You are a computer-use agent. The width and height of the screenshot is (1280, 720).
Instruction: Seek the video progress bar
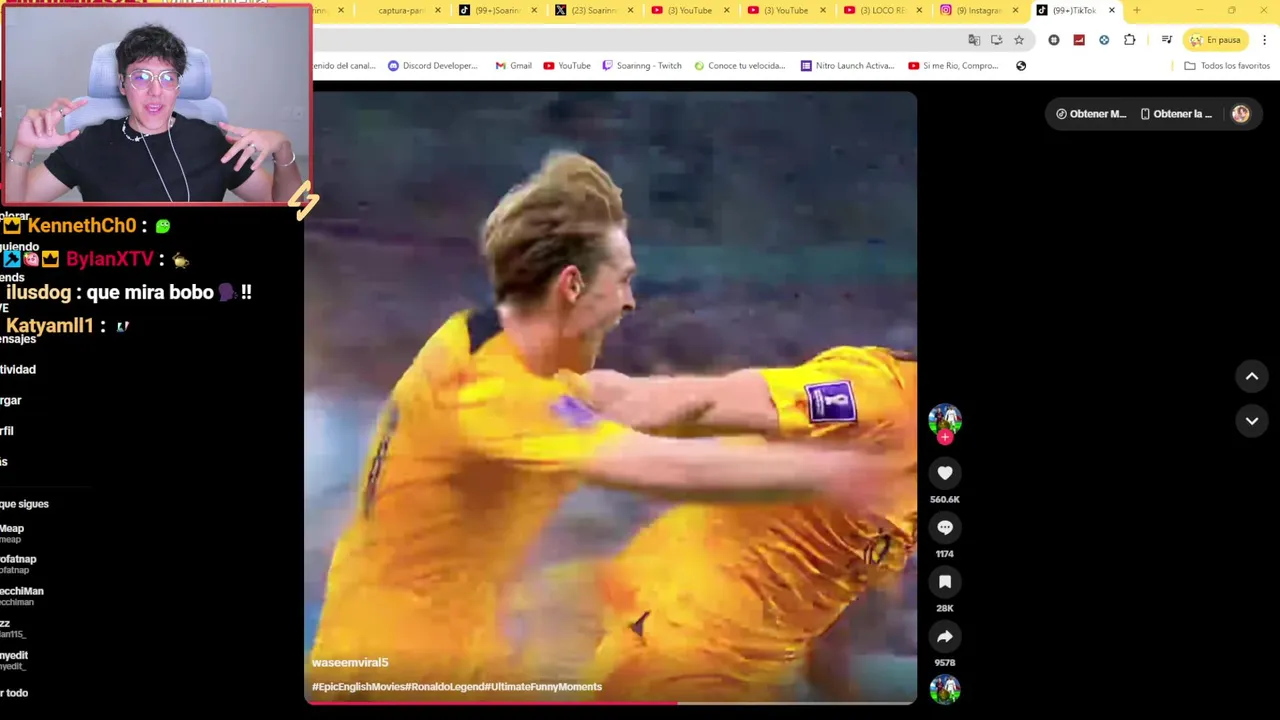pyautogui.click(x=611, y=703)
